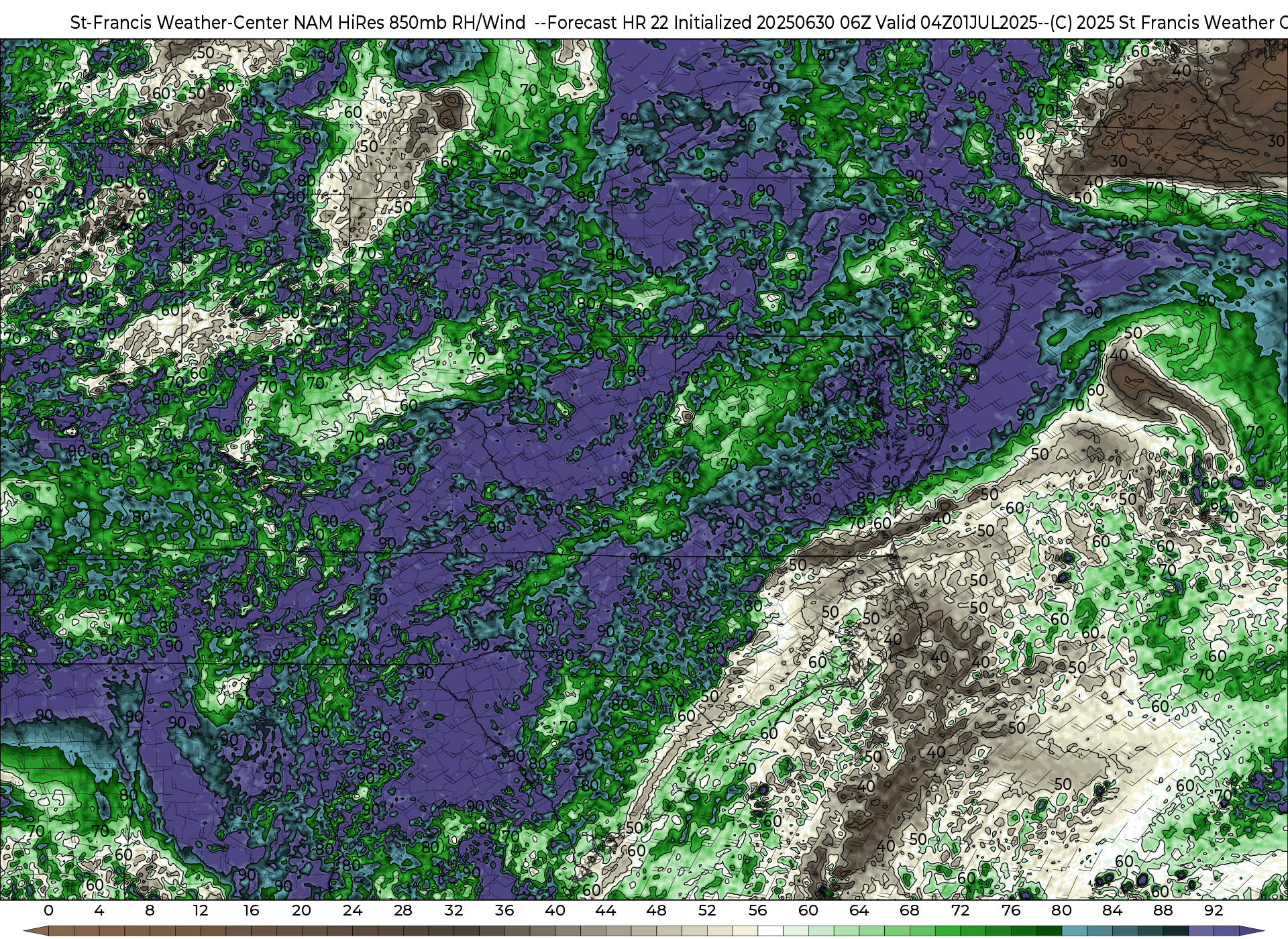
Task: Click "NAM HiRes 850mb RH/Wind" in title
Action: pos(409,23)
